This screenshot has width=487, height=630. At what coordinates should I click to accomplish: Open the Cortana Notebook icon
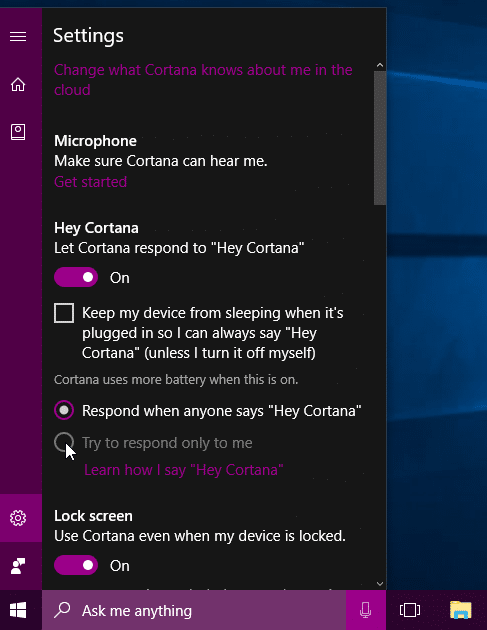click(x=18, y=132)
